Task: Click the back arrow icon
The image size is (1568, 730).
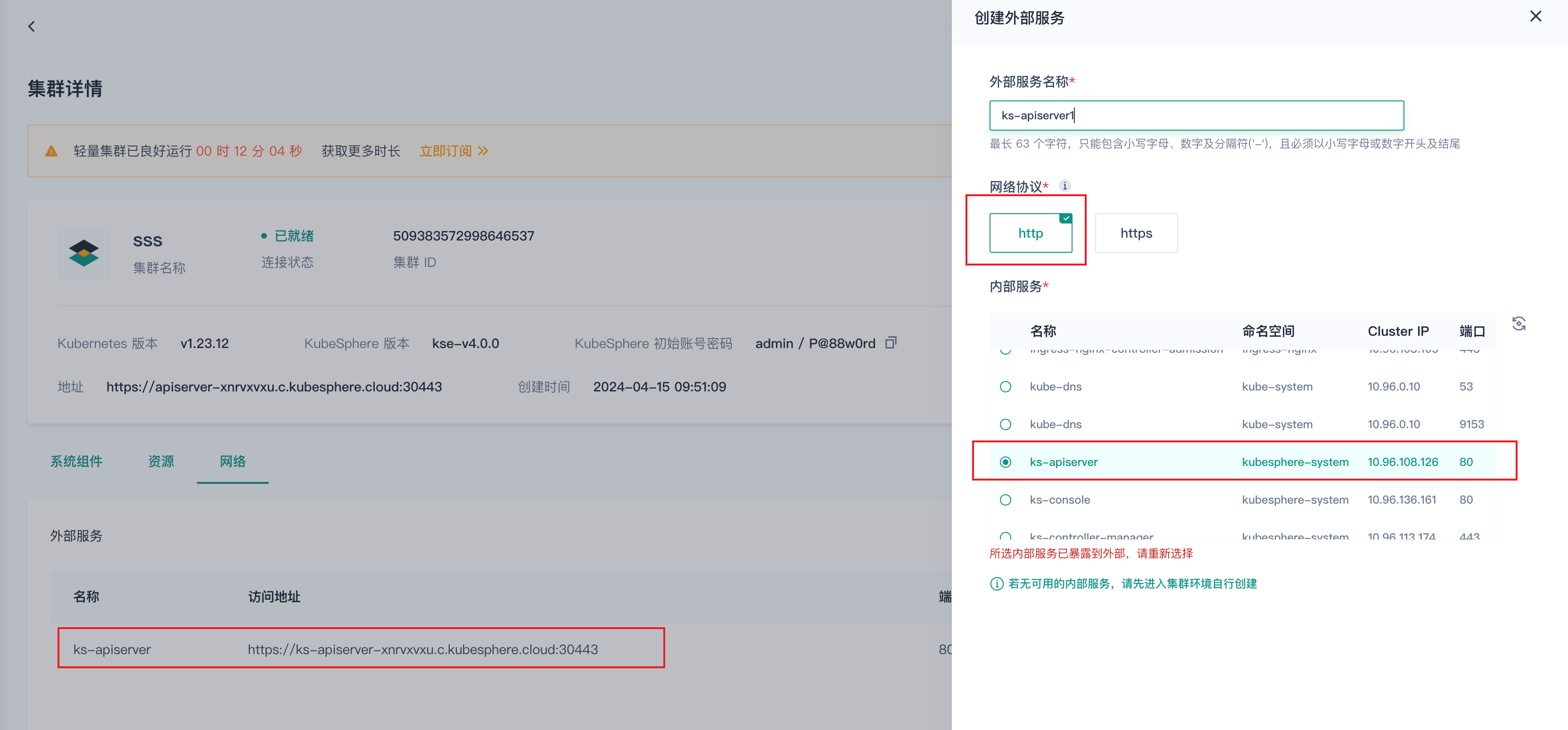Action: point(32,26)
